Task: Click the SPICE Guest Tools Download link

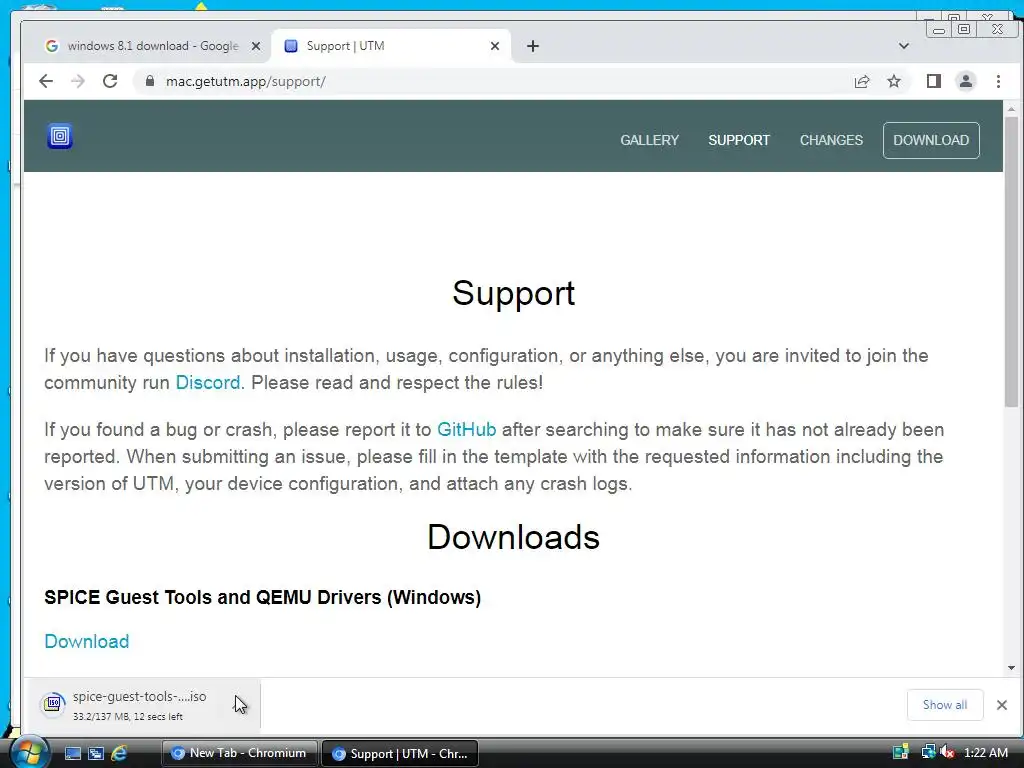Action: [86, 641]
